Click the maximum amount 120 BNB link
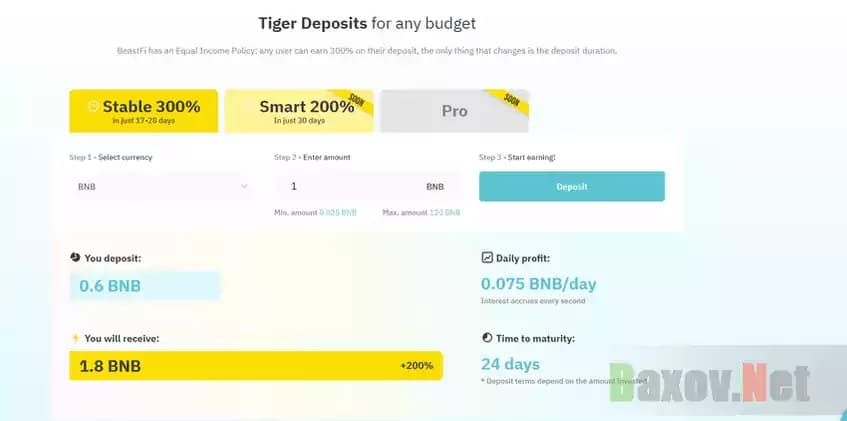847x421 pixels. [445, 212]
